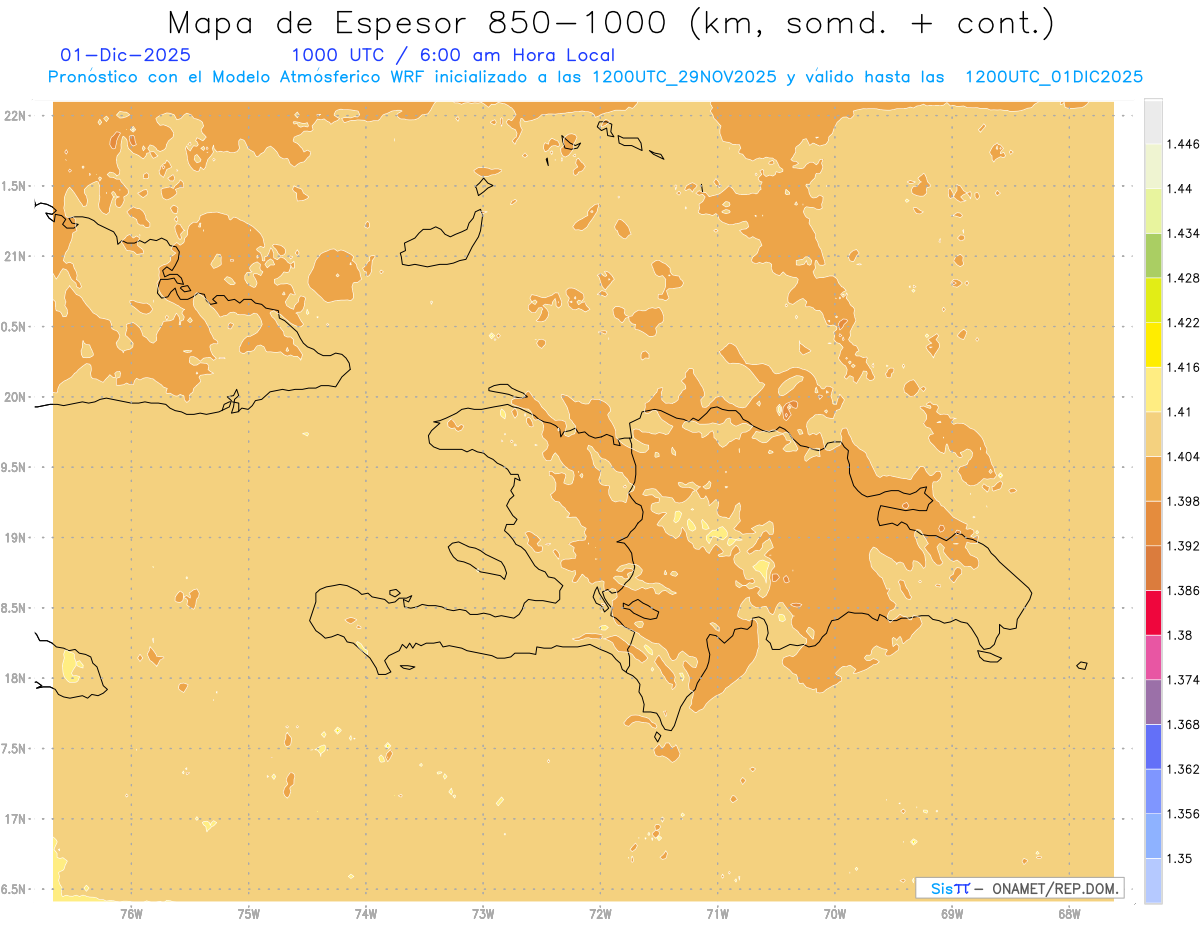The image size is (1200, 927).
Task: Click the 70W longitude label
Action: 835,913
